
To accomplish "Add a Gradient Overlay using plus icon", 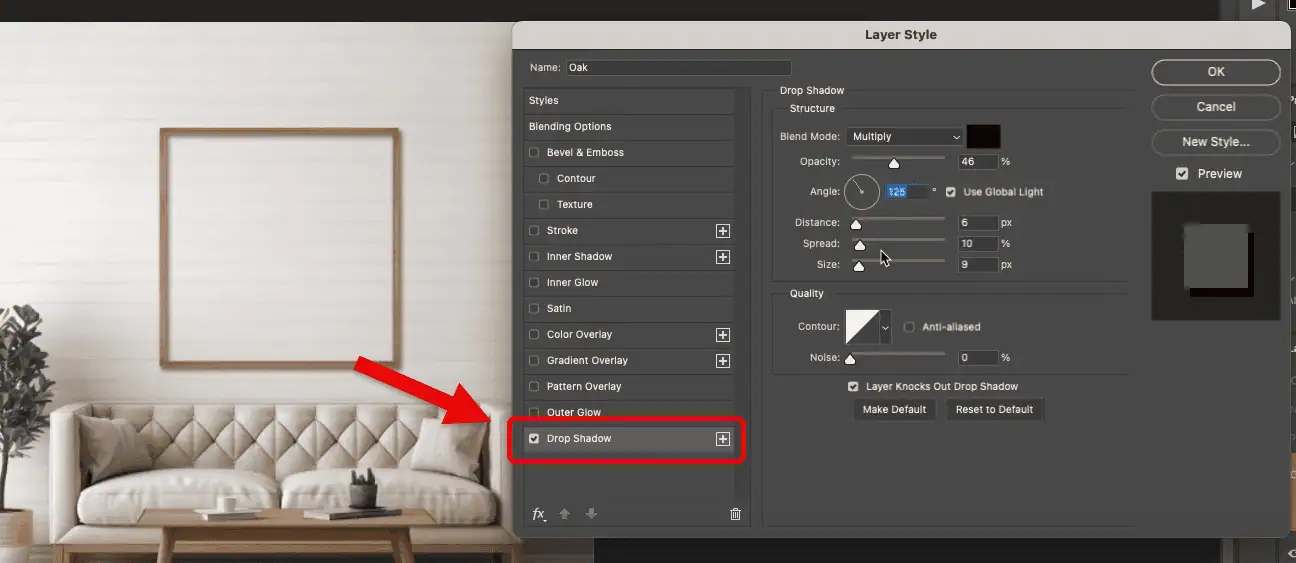I will [x=723, y=361].
